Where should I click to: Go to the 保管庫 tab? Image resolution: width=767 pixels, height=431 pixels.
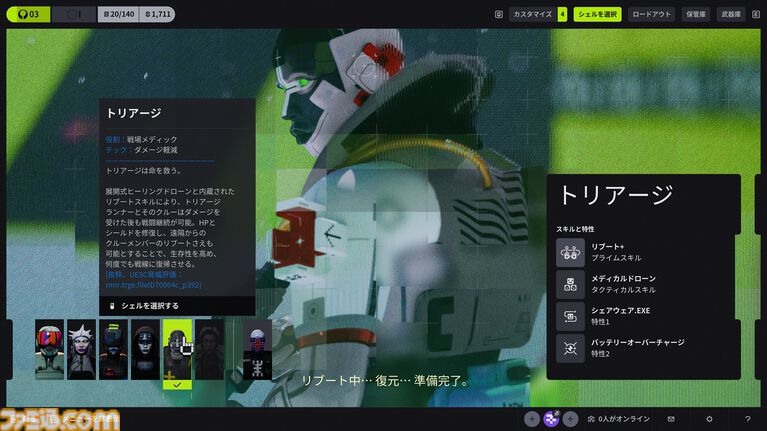[x=696, y=14]
